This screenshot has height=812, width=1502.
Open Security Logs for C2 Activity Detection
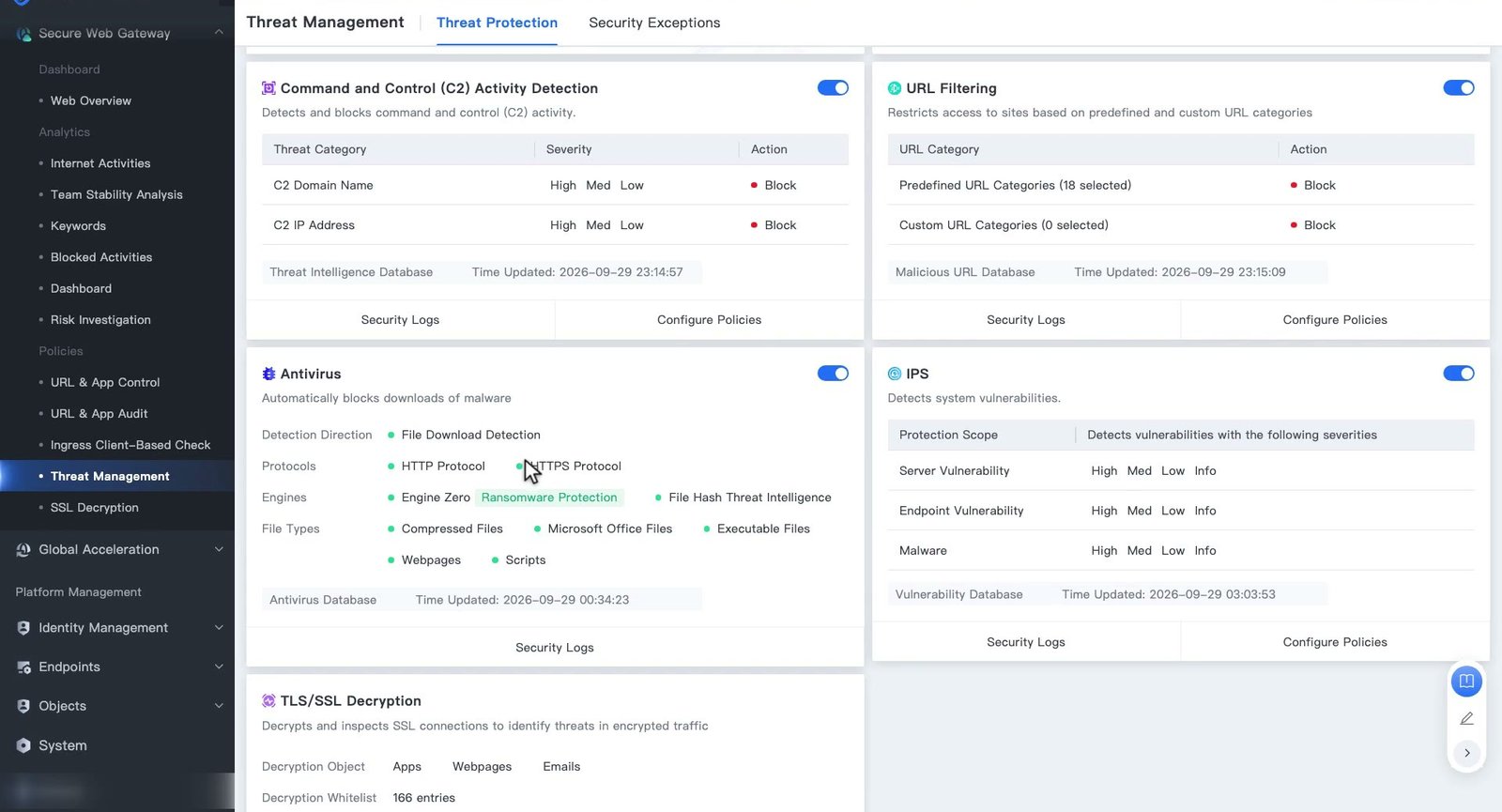pyautogui.click(x=400, y=320)
